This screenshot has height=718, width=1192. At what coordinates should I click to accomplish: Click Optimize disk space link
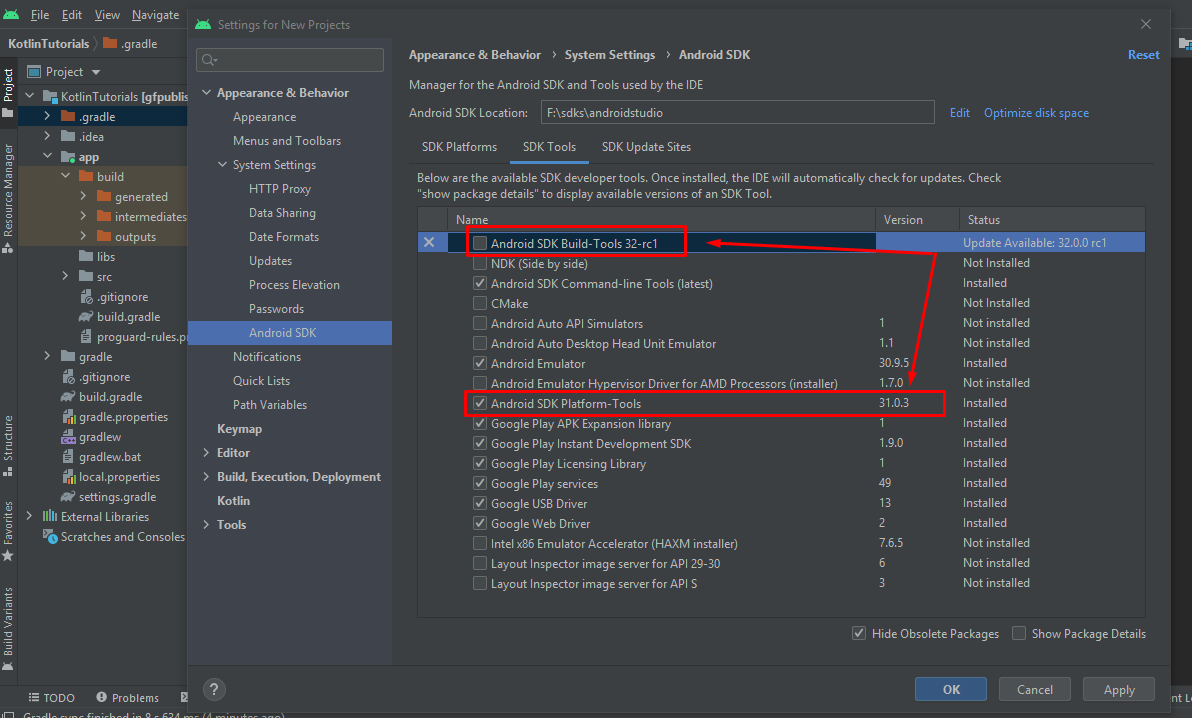1036,113
